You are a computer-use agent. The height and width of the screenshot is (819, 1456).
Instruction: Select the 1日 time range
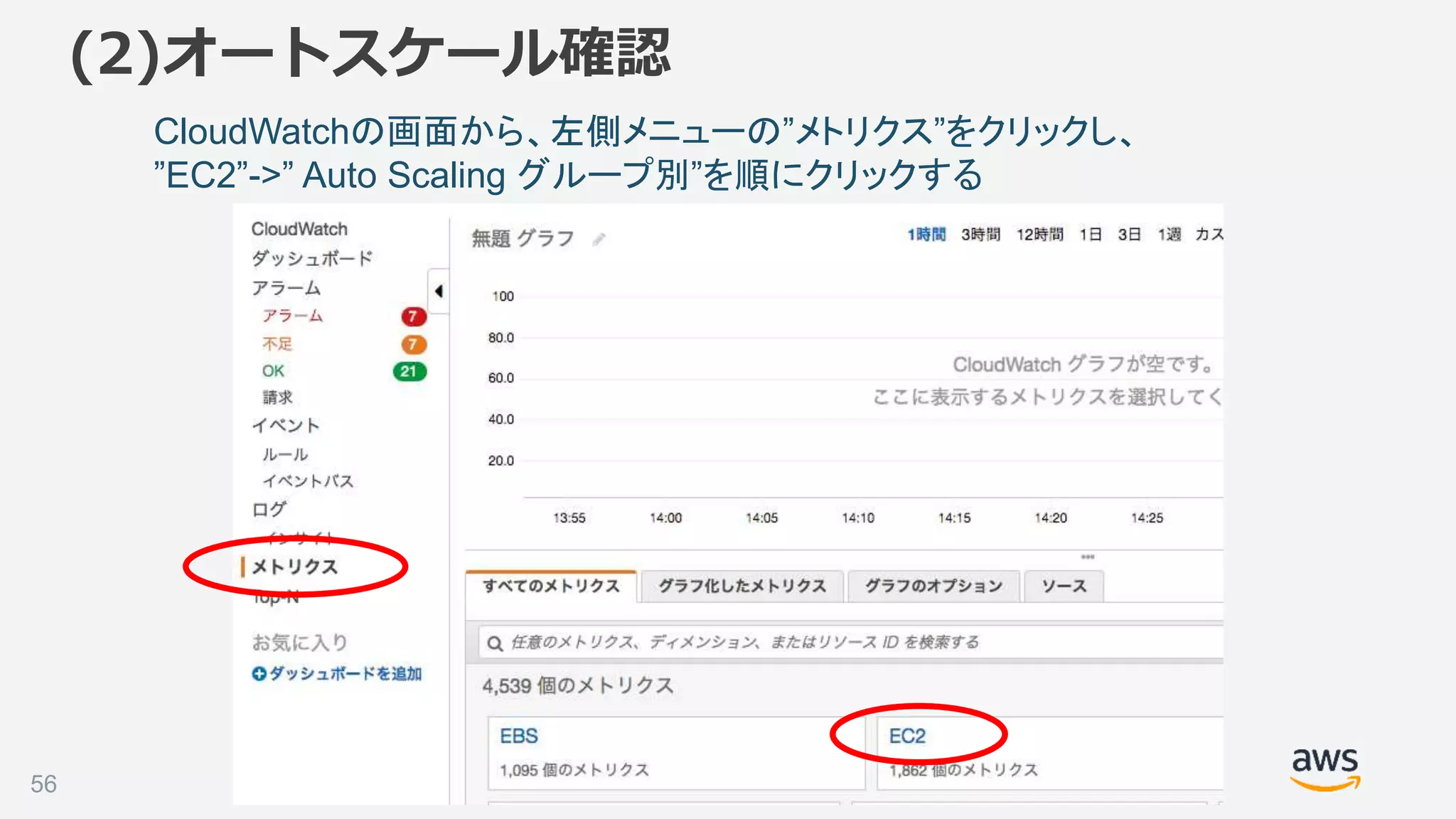(x=1091, y=235)
